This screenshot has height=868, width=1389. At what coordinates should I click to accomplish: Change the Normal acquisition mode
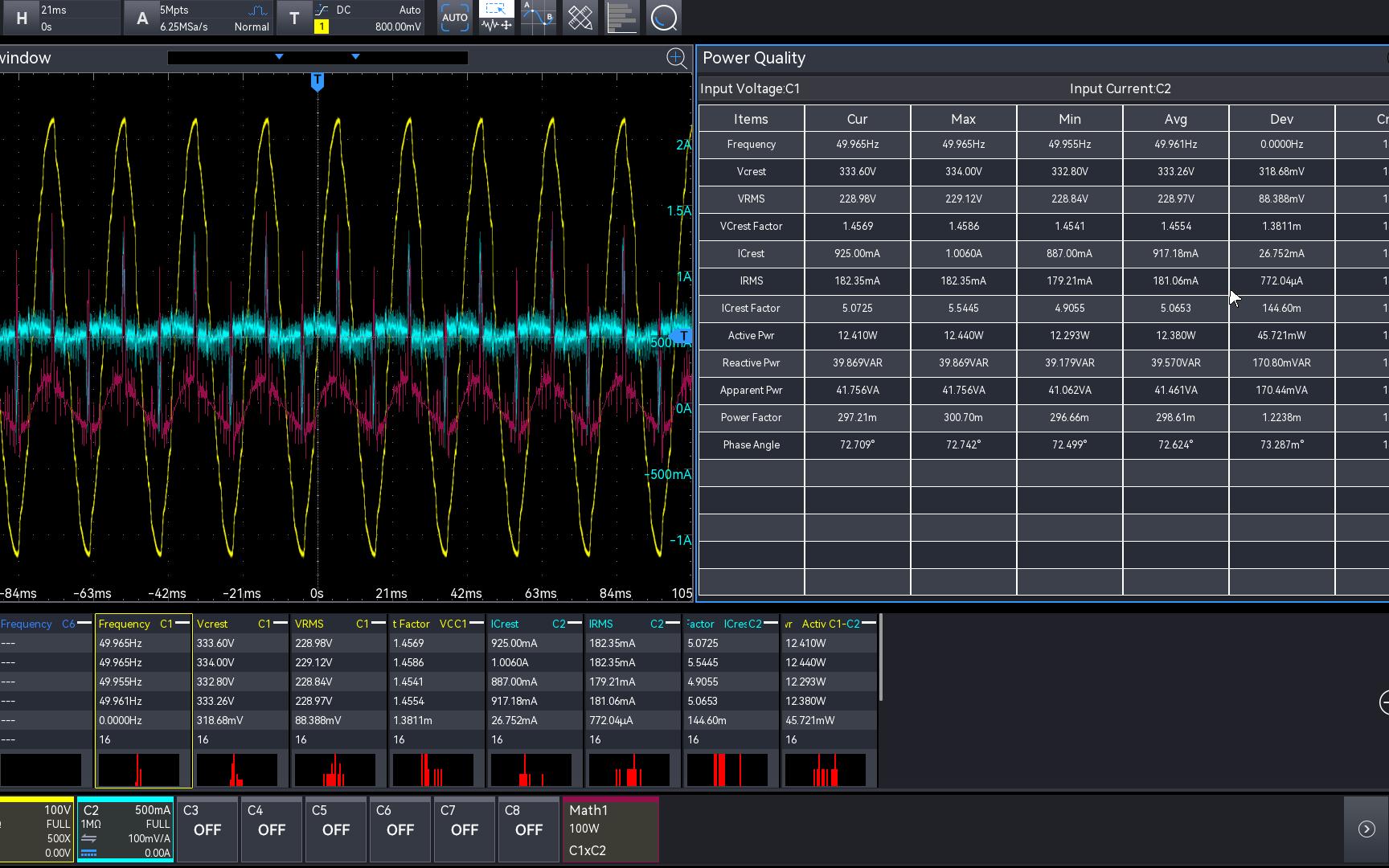(252, 27)
